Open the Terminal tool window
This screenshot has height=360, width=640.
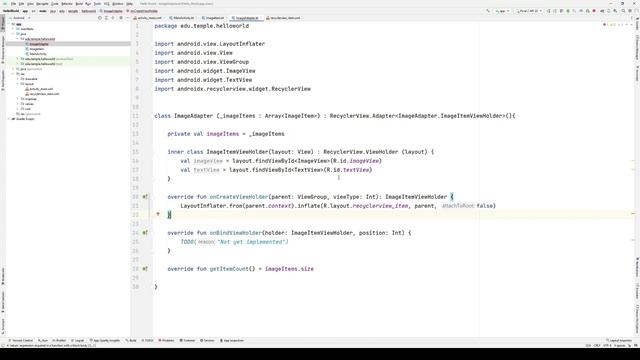tap(188, 340)
